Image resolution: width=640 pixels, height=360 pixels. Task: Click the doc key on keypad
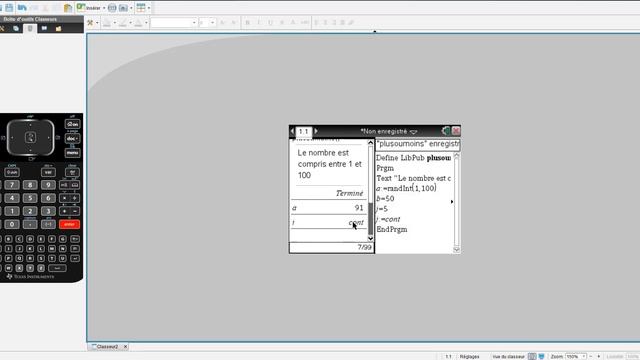click(x=72, y=138)
